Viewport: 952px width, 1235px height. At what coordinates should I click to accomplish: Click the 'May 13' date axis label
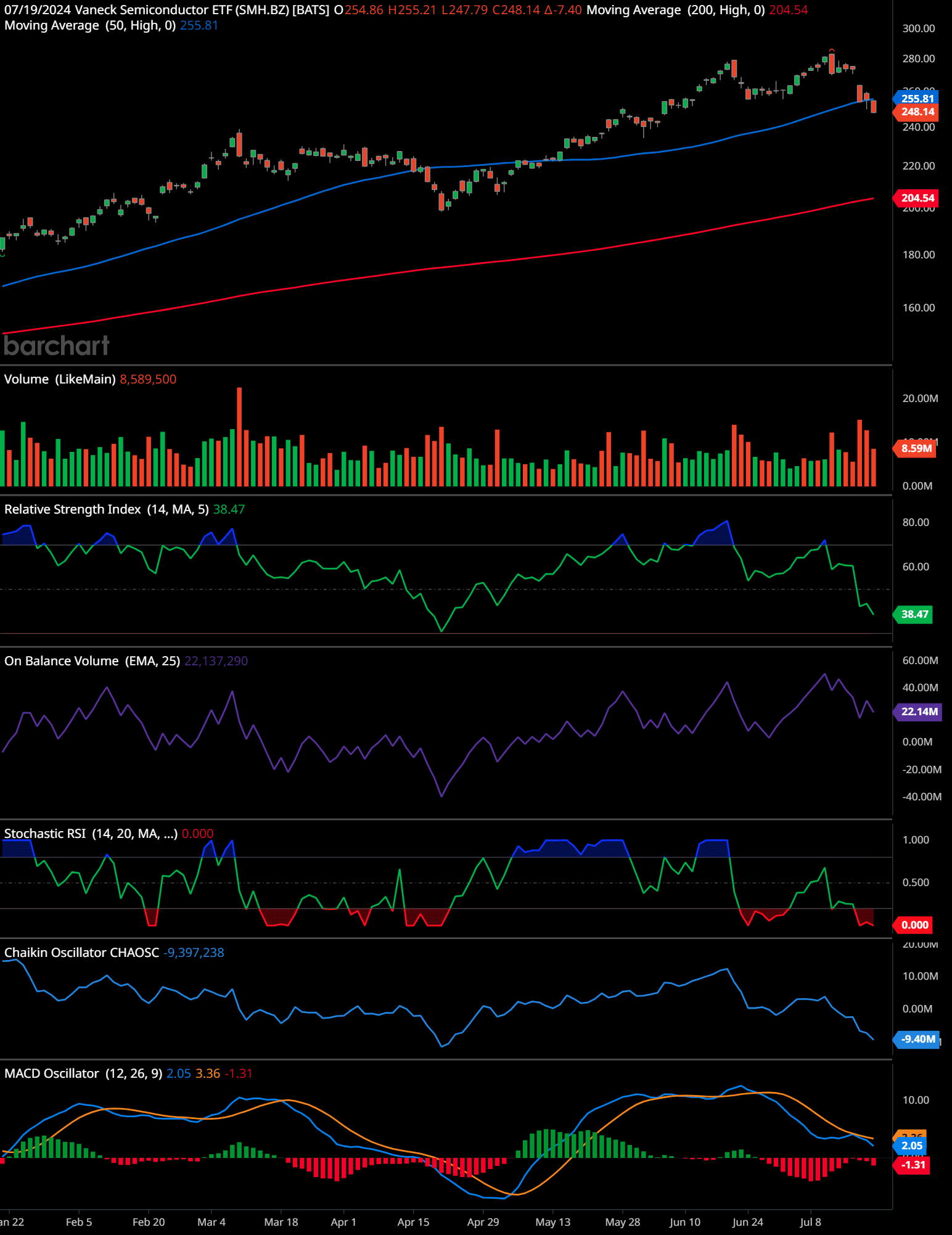pos(553,1222)
